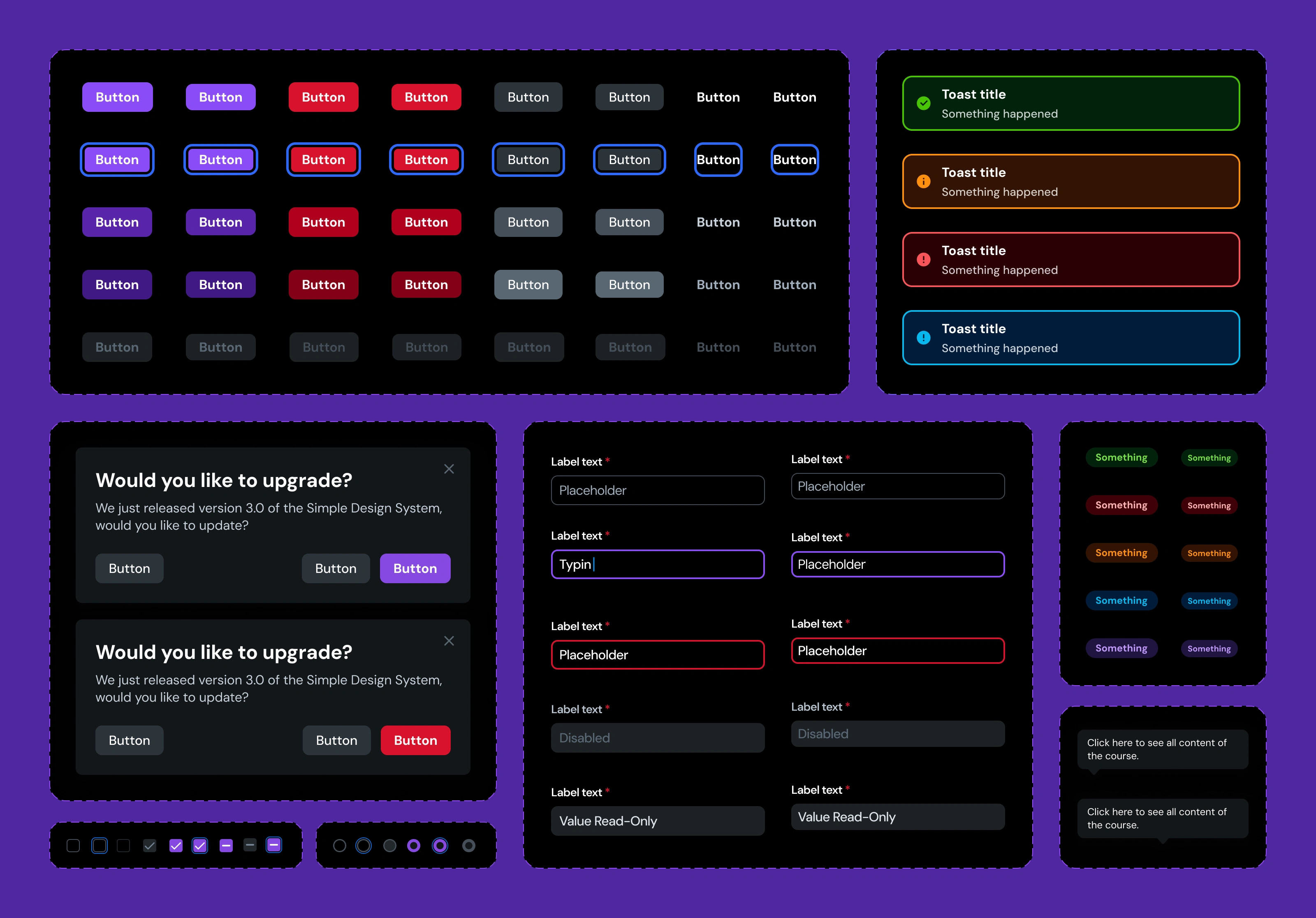Click the gray disabled checked checkbox

click(x=150, y=846)
